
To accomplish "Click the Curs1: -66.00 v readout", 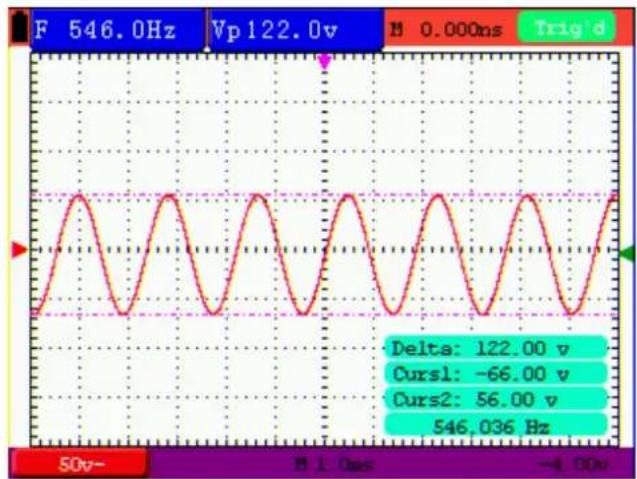I will (x=495, y=374).
